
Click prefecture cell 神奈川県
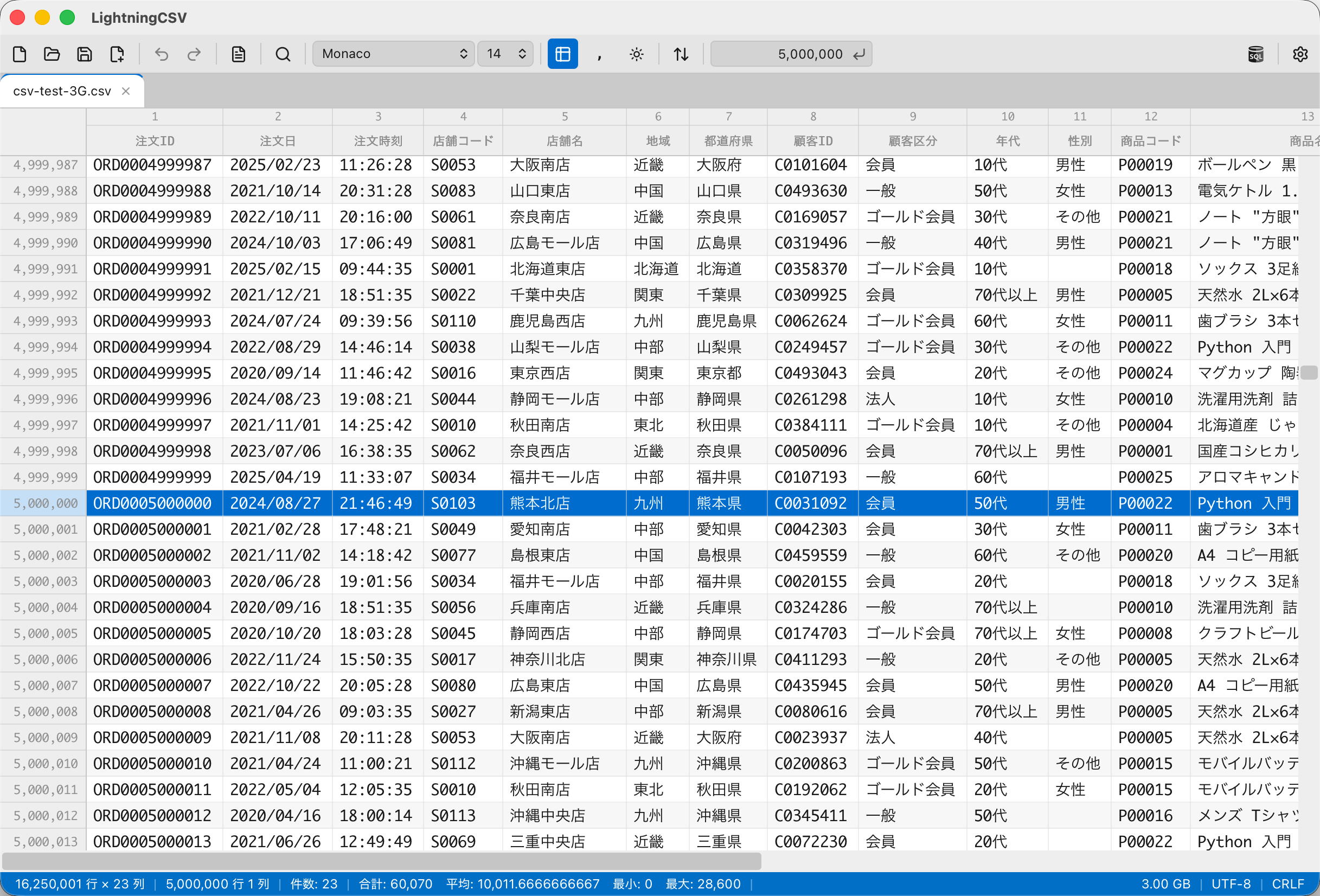(728, 660)
